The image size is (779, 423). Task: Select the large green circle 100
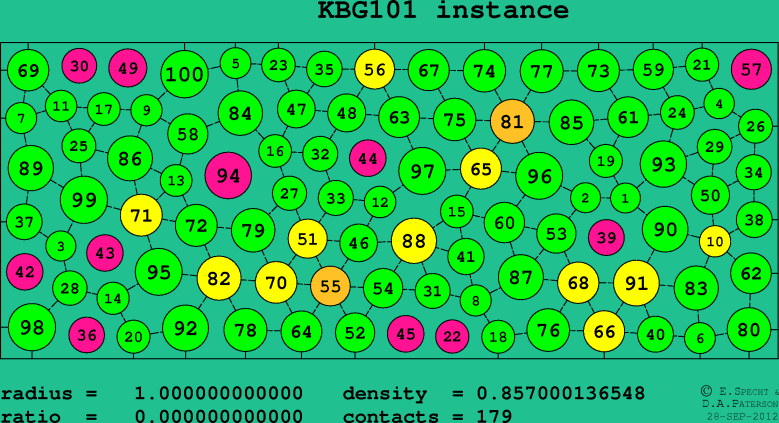tap(184, 74)
